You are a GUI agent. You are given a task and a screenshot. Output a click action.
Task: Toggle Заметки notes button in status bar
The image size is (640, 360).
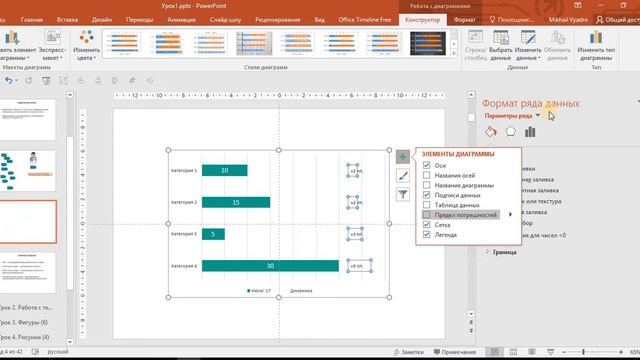click(x=409, y=352)
